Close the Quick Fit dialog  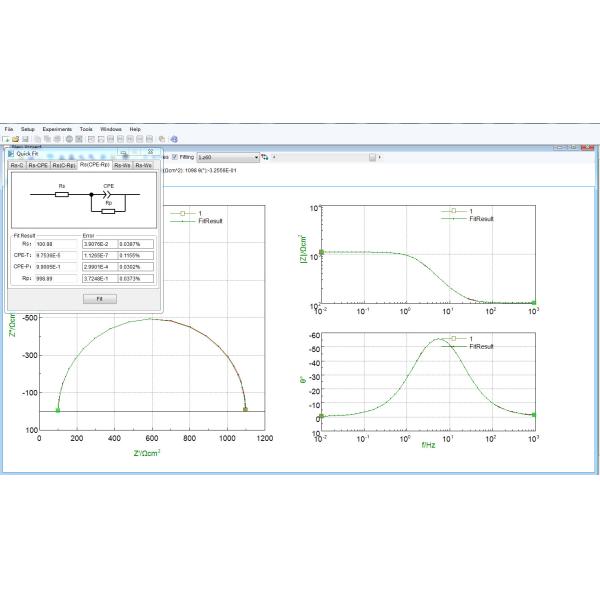tap(151, 153)
